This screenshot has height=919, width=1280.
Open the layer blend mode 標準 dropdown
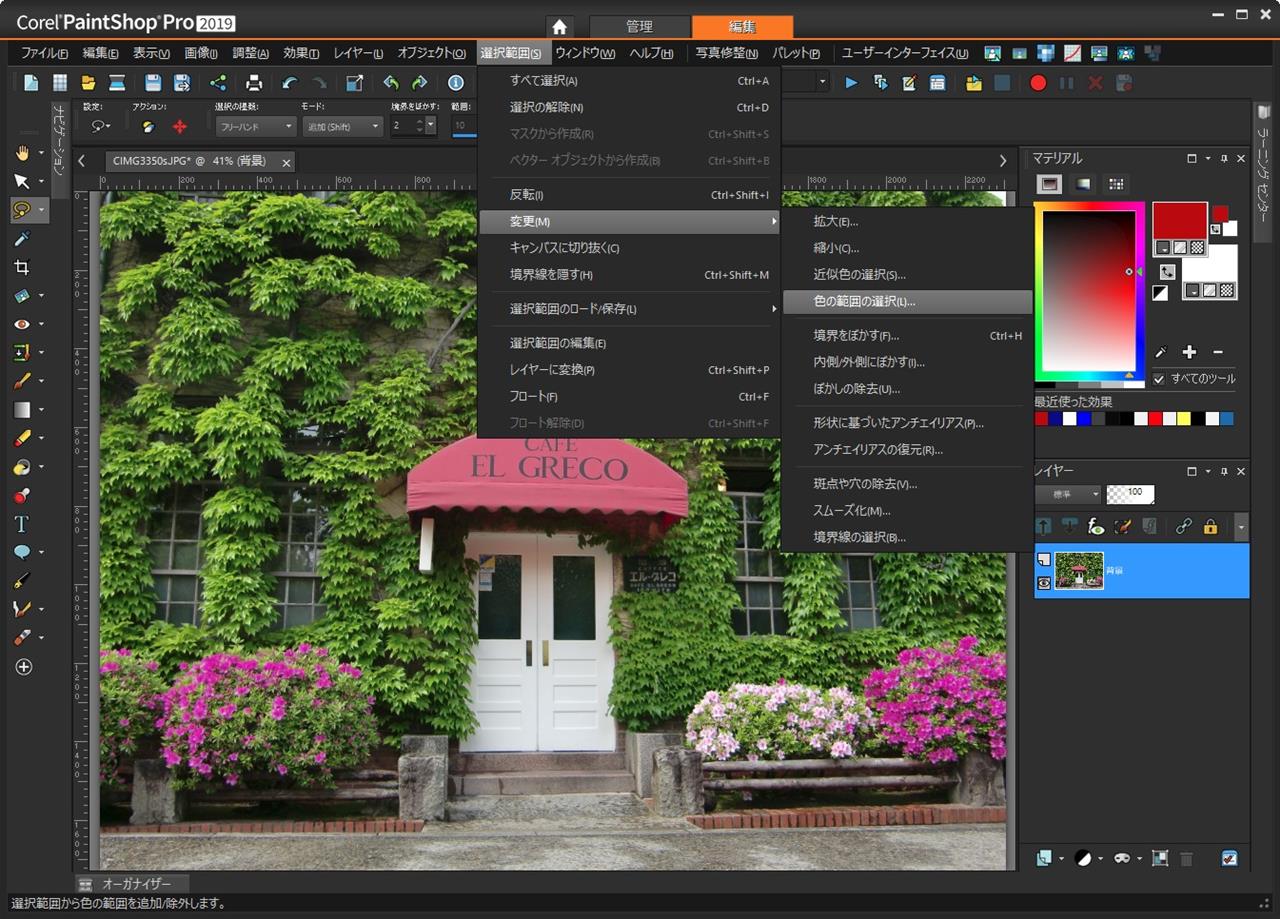(1068, 495)
